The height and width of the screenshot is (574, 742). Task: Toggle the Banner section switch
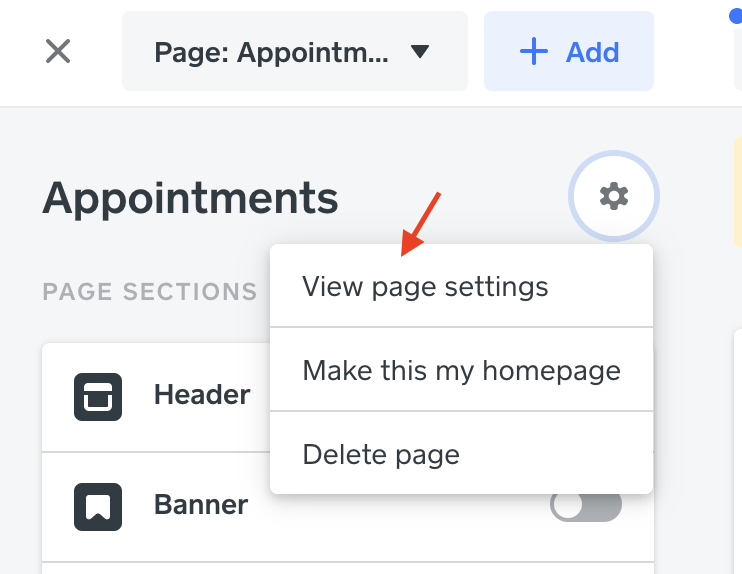pos(586,507)
